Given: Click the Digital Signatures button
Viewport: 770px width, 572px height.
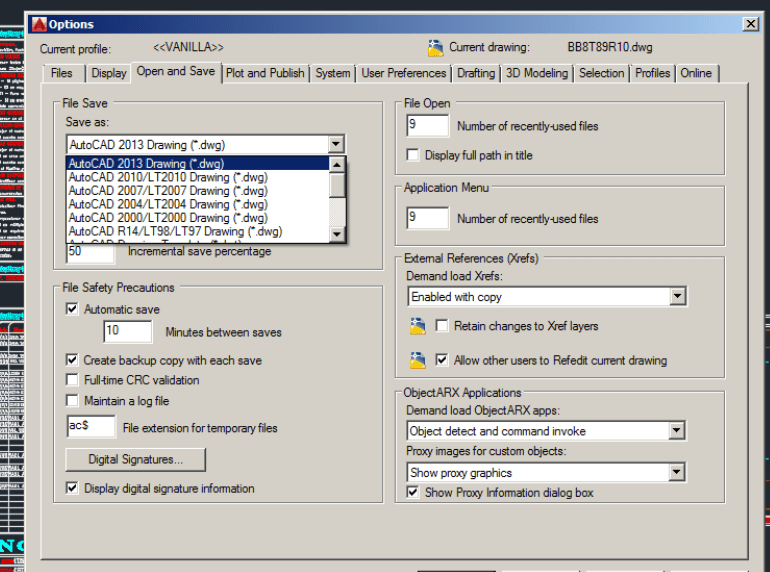Looking at the screenshot, I should [136, 459].
